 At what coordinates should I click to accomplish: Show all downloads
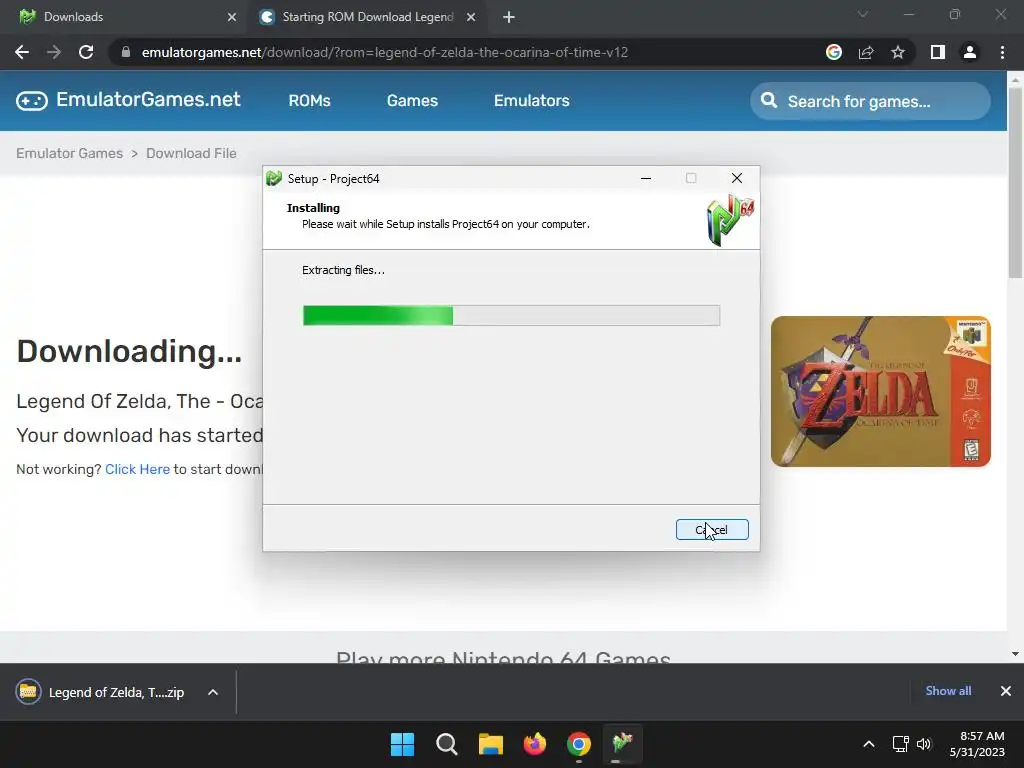pyautogui.click(x=948, y=691)
